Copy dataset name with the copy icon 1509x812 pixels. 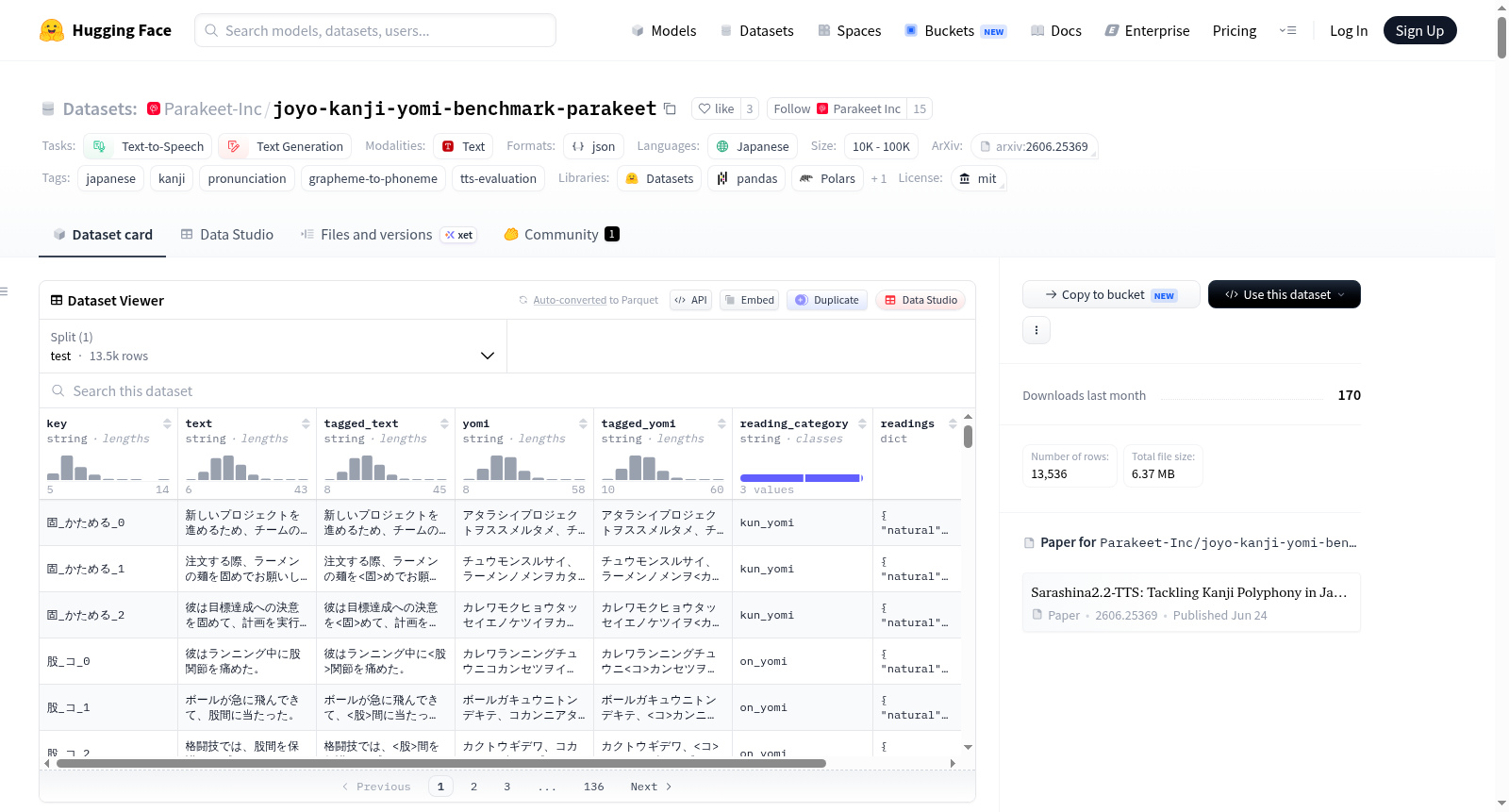[670, 108]
